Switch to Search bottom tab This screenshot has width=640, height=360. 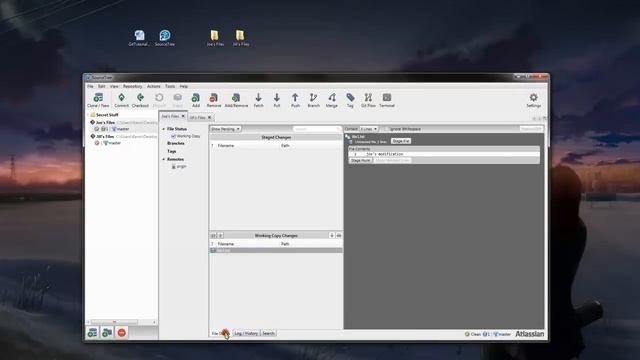pyautogui.click(x=268, y=333)
